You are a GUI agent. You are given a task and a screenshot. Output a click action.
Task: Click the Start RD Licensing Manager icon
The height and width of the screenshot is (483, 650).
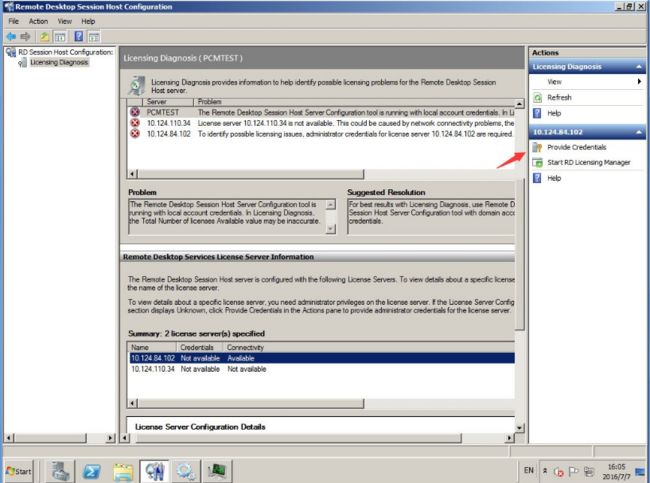tap(537, 163)
